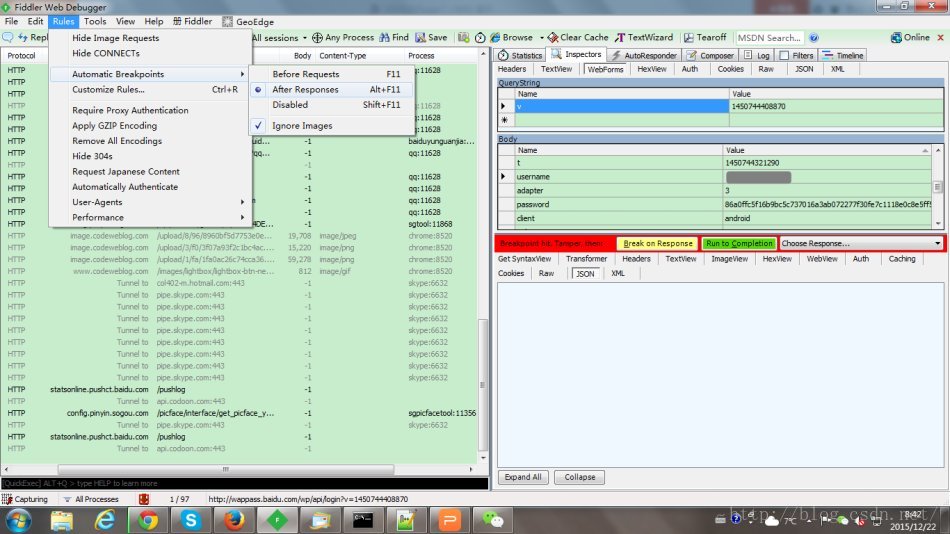The image size is (950, 534).
Task: Toggle Hide Image Requests rule
Action: (x=150, y=38)
